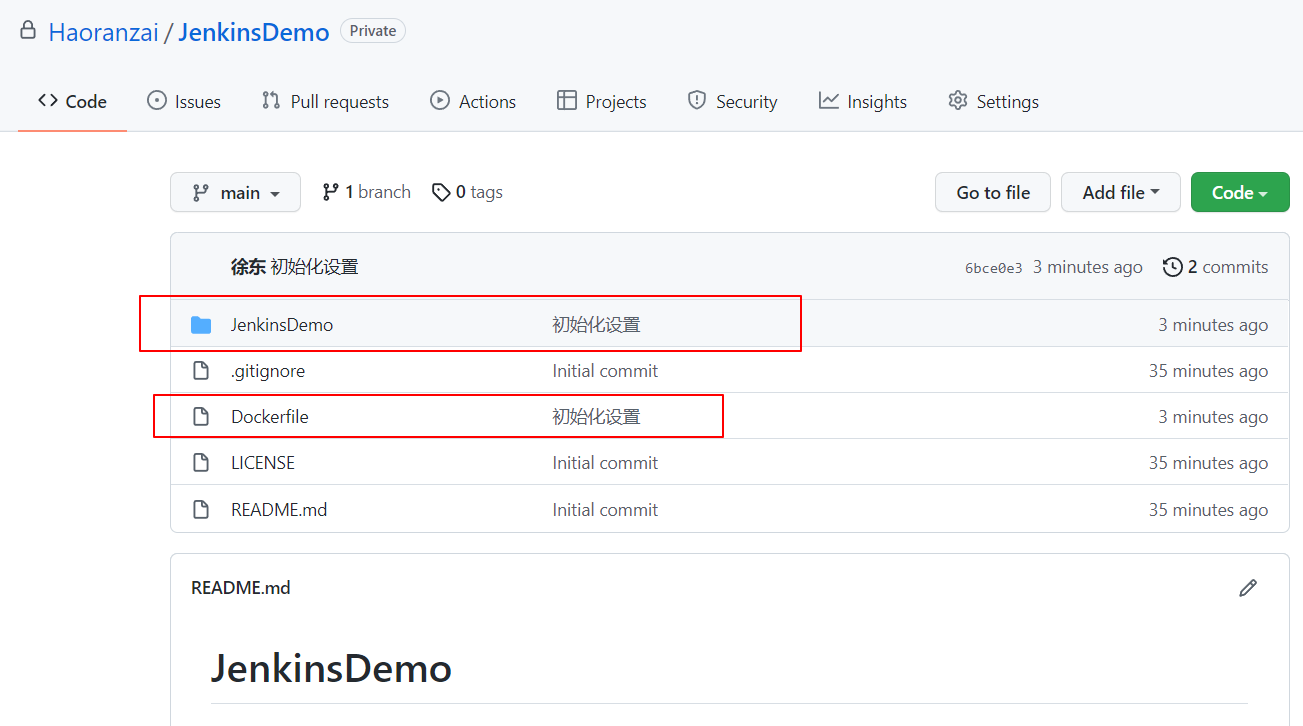Click '35 minutes ago' on the README.md row
1303x726 pixels.
click(x=1209, y=510)
